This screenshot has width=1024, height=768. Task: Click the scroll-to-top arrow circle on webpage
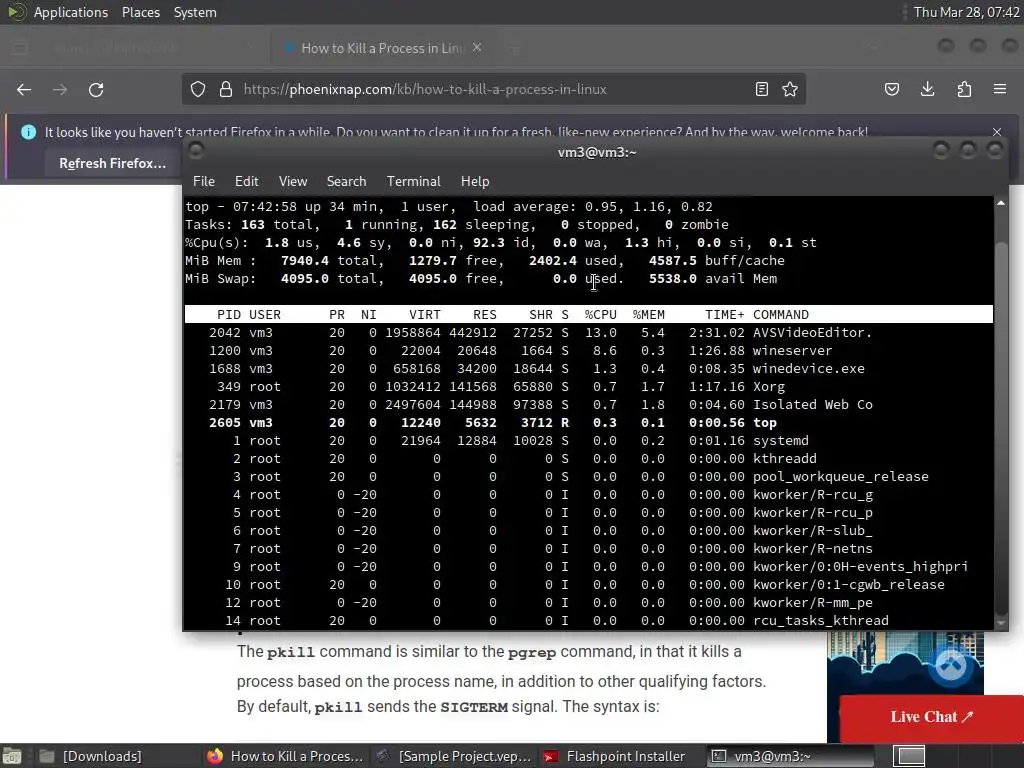tap(950, 665)
